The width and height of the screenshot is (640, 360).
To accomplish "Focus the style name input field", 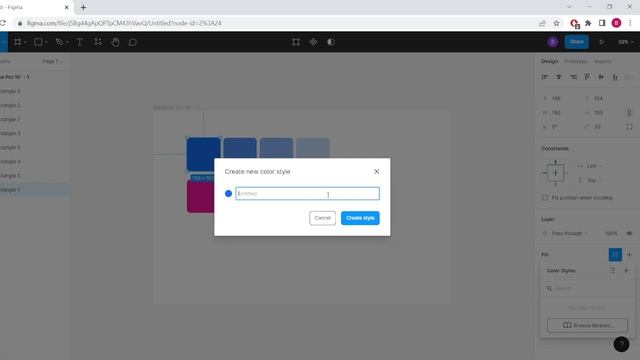I will click(307, 193).
